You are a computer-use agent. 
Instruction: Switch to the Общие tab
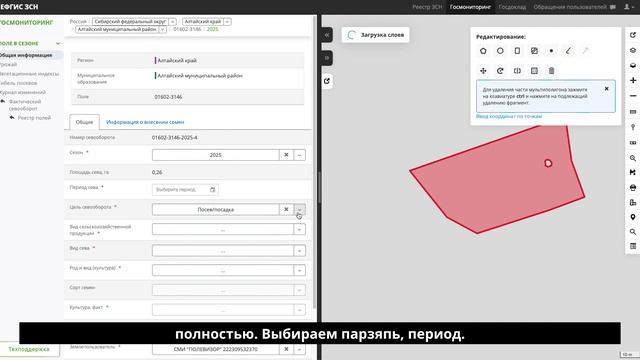(84, 122)
